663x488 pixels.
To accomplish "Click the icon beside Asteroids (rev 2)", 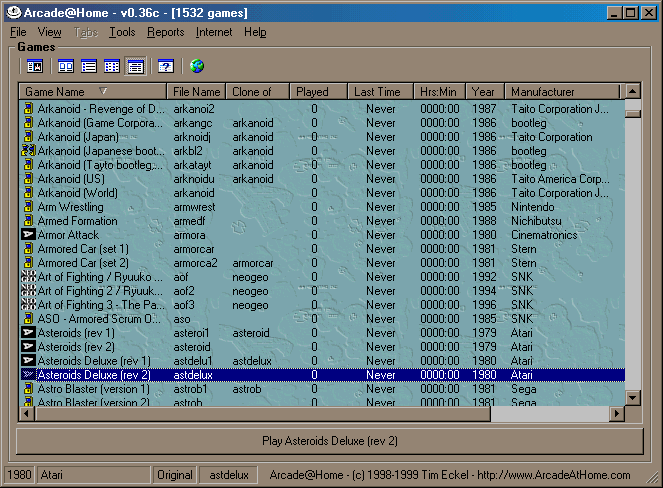I will [x=28, y=346].
